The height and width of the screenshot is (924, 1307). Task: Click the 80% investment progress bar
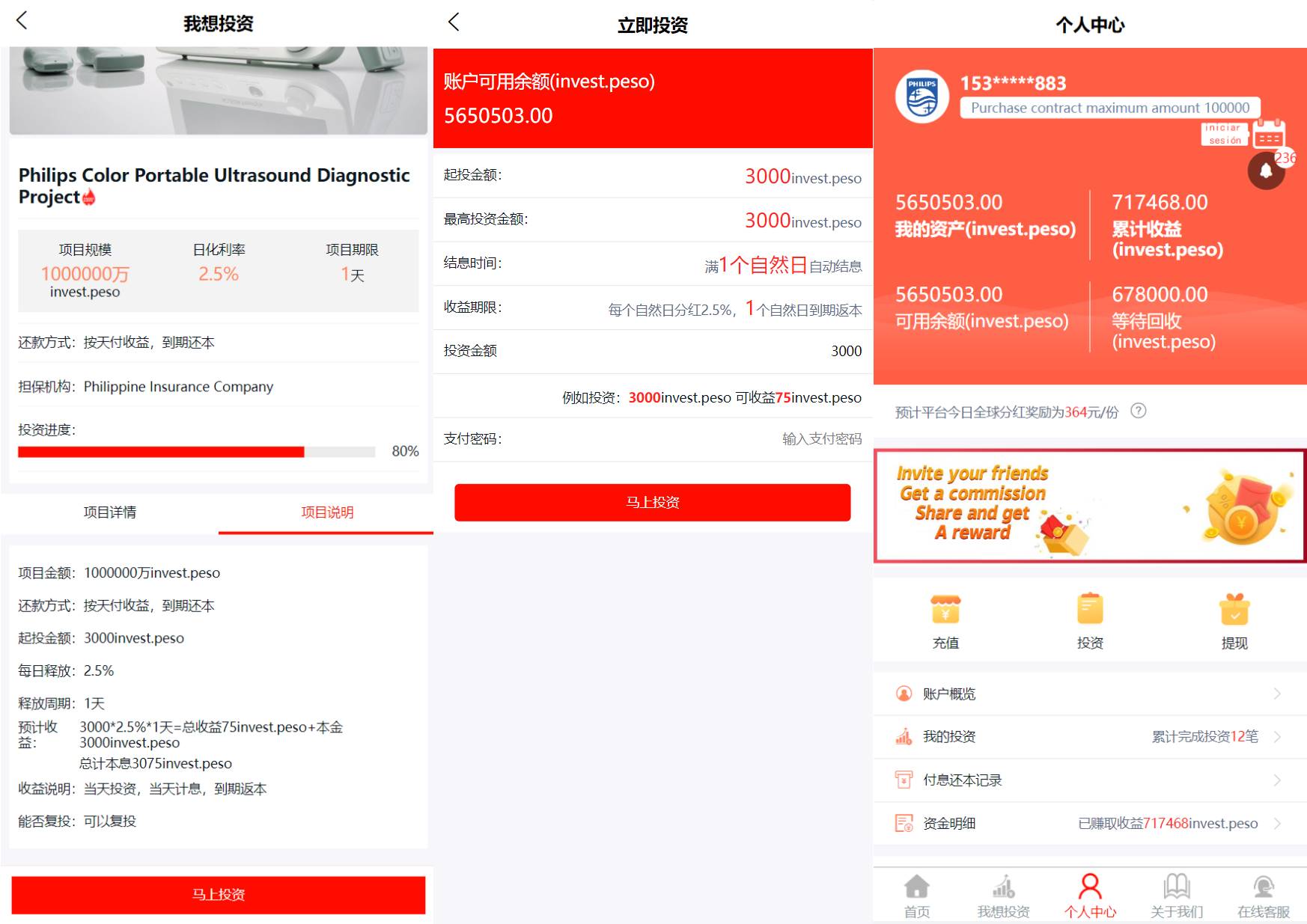tap(196, 451)
